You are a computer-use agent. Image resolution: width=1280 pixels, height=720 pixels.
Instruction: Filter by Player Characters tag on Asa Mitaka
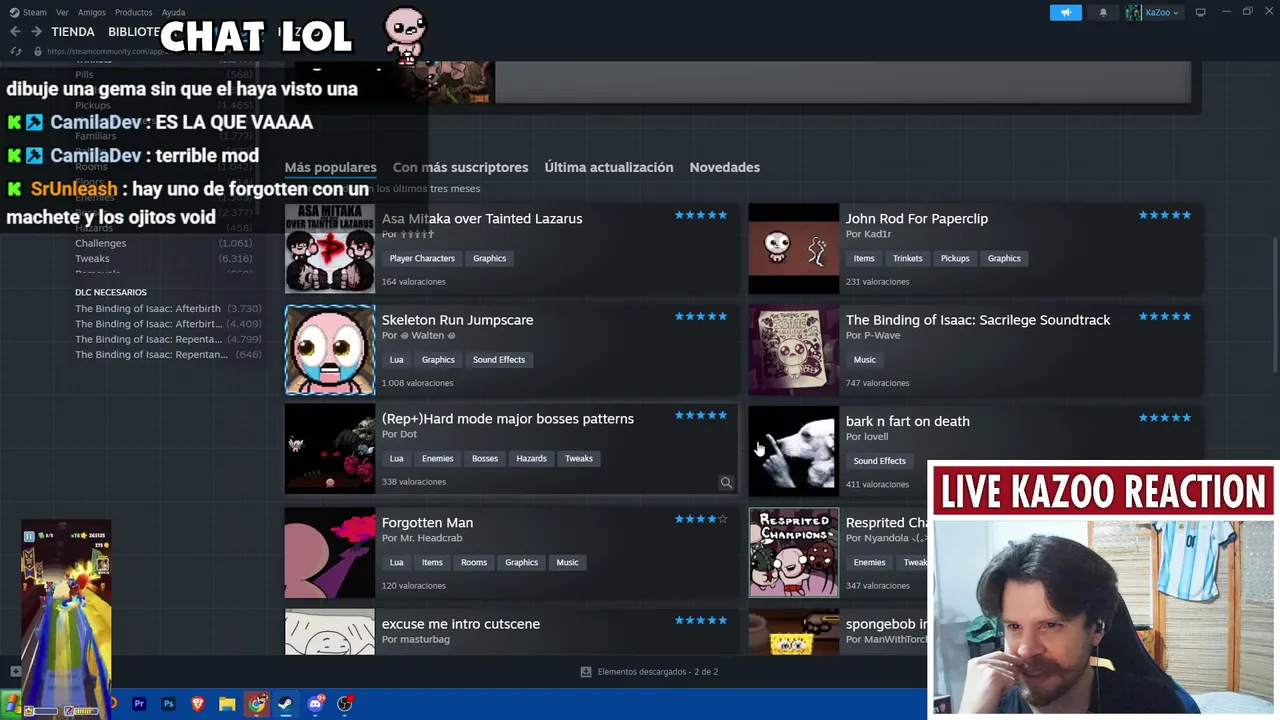422,258
